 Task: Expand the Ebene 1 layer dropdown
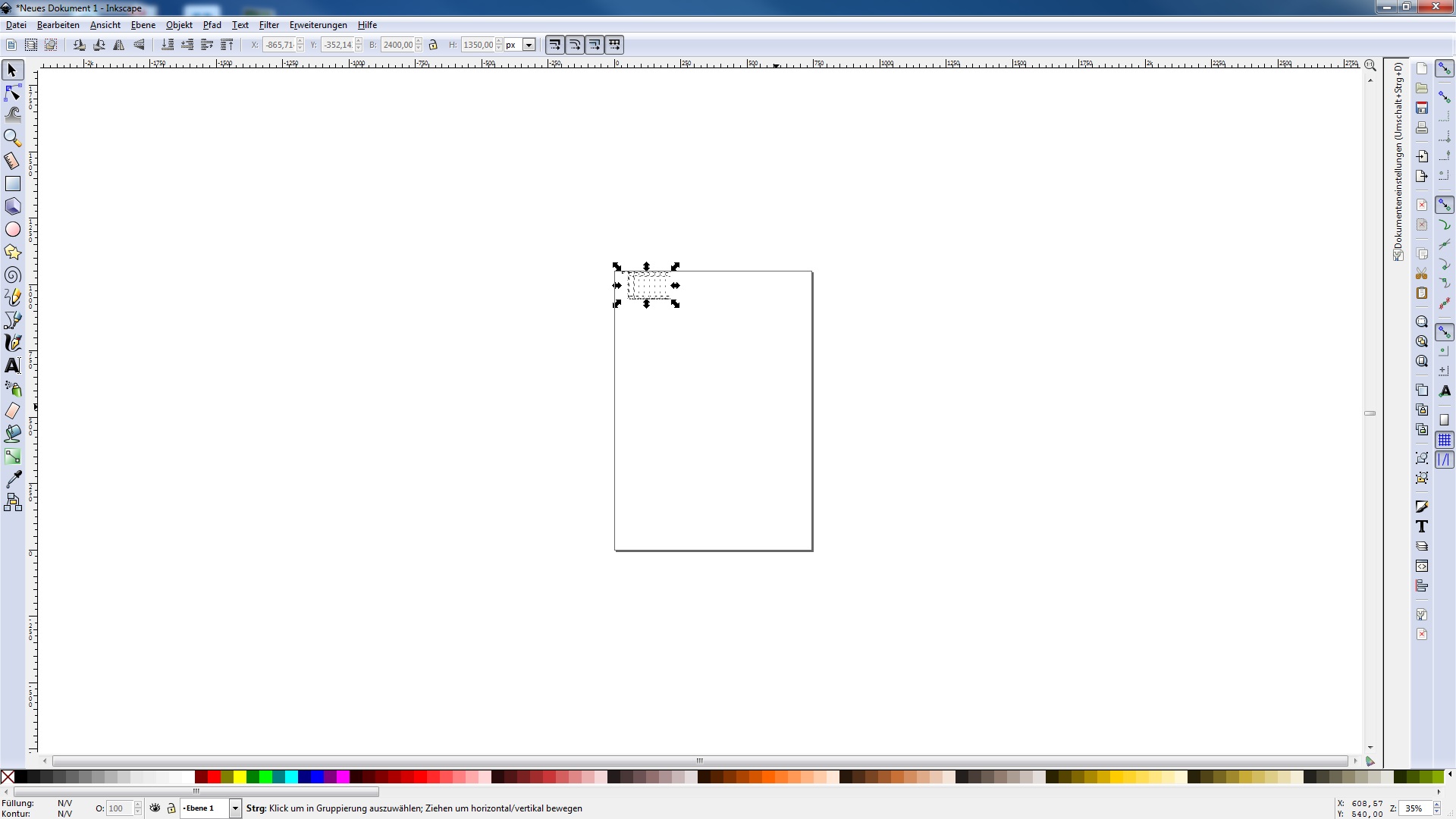[235, 808]
